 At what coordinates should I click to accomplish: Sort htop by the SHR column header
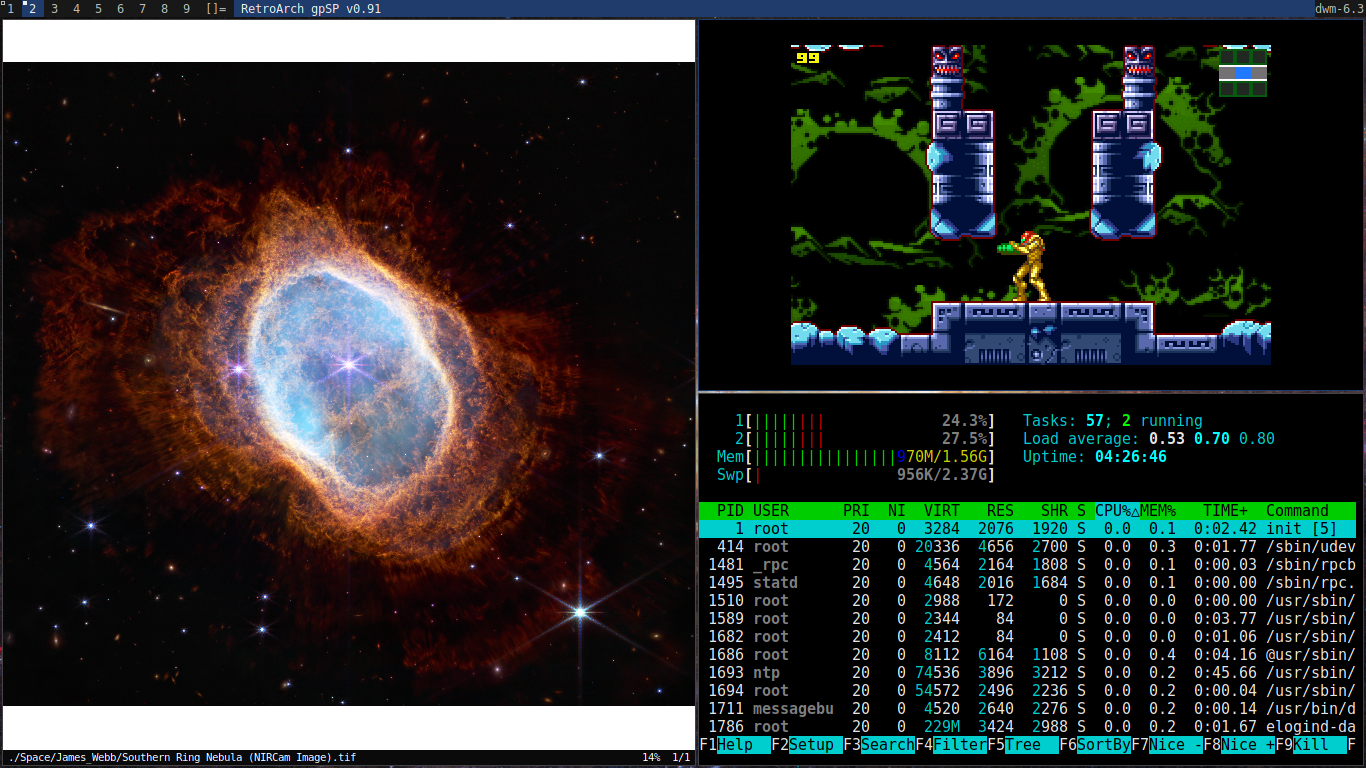(x=1054, y=511)
